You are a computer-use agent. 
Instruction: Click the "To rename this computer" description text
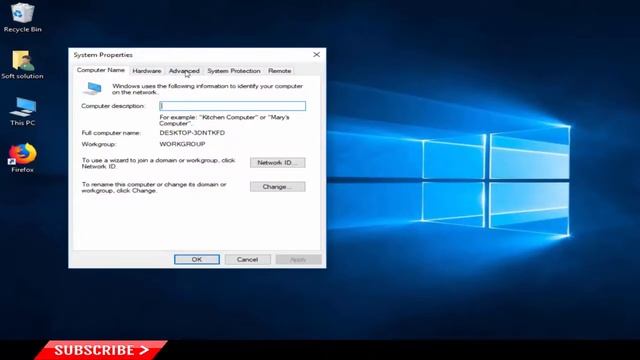pos(154,187)
